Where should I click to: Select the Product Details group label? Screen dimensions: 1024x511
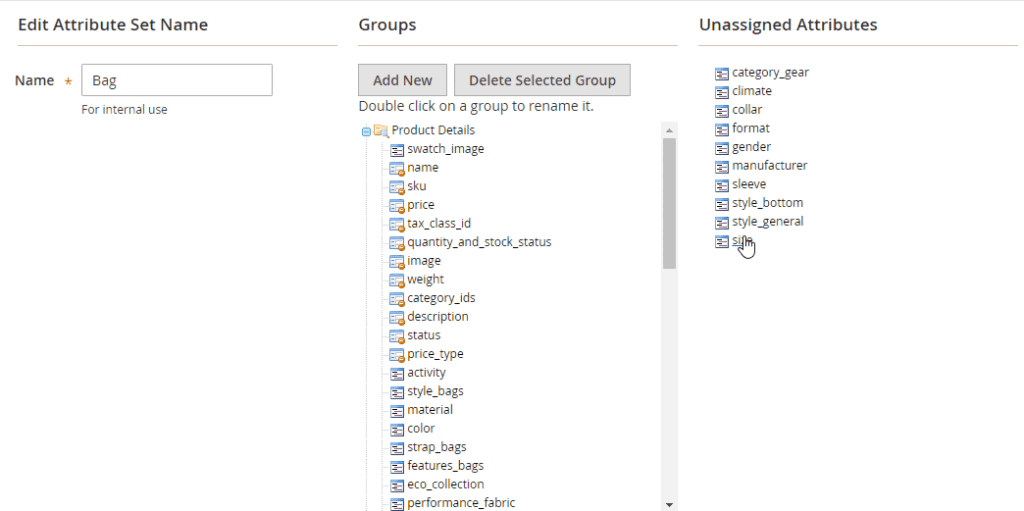[433, 130]
